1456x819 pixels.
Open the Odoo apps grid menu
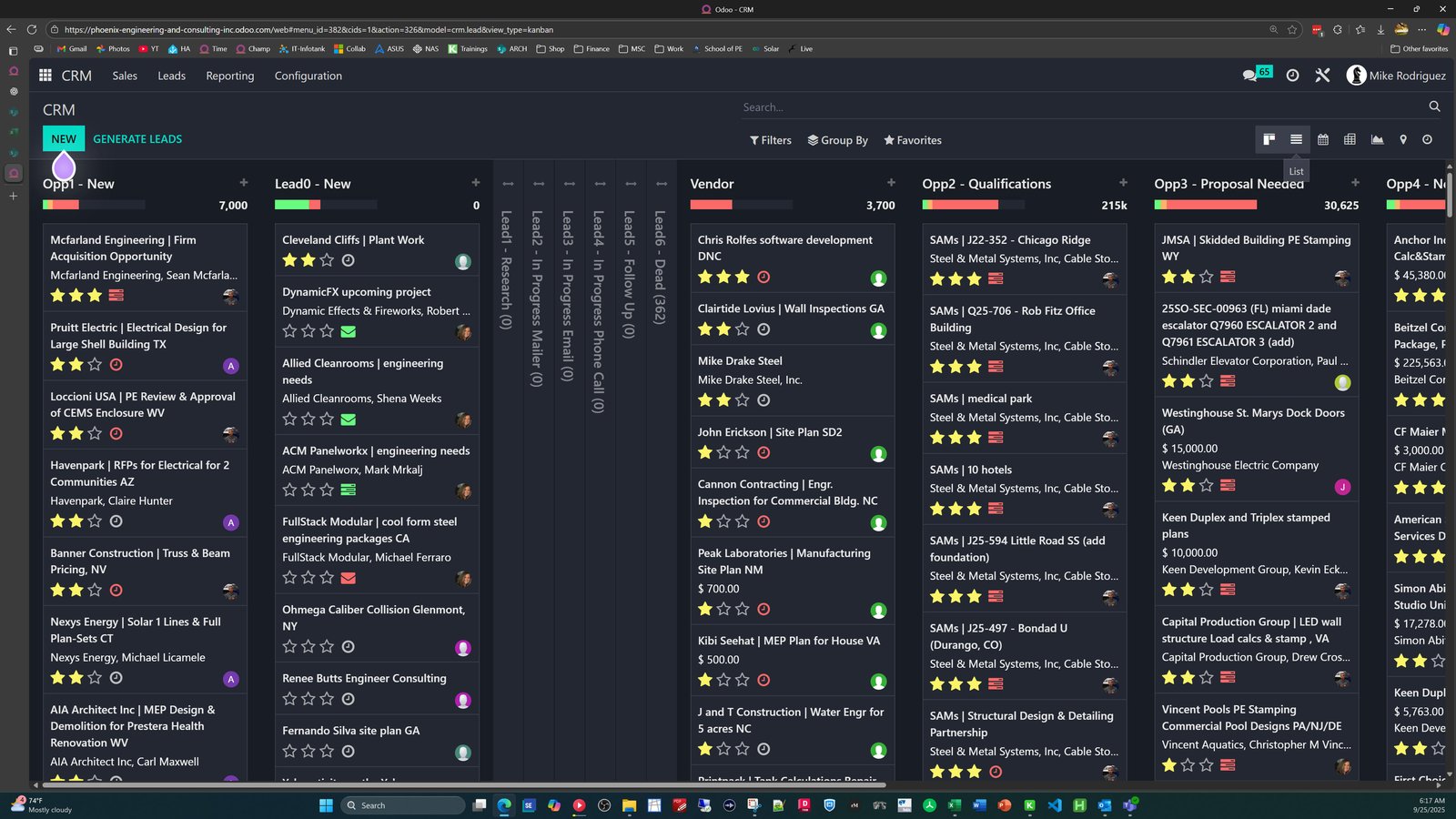(x=45, y=76)
